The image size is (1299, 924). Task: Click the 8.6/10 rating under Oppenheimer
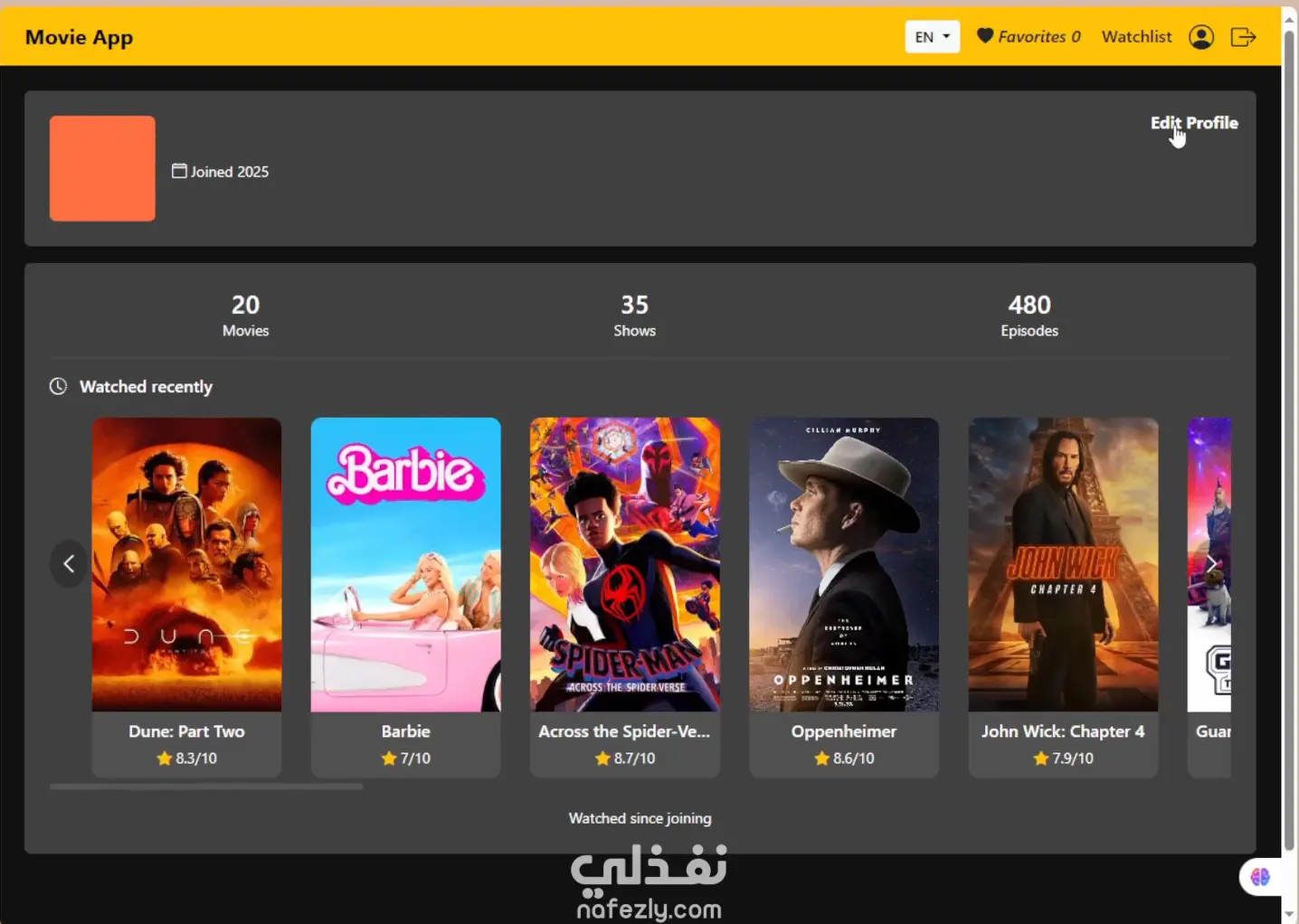844,759
